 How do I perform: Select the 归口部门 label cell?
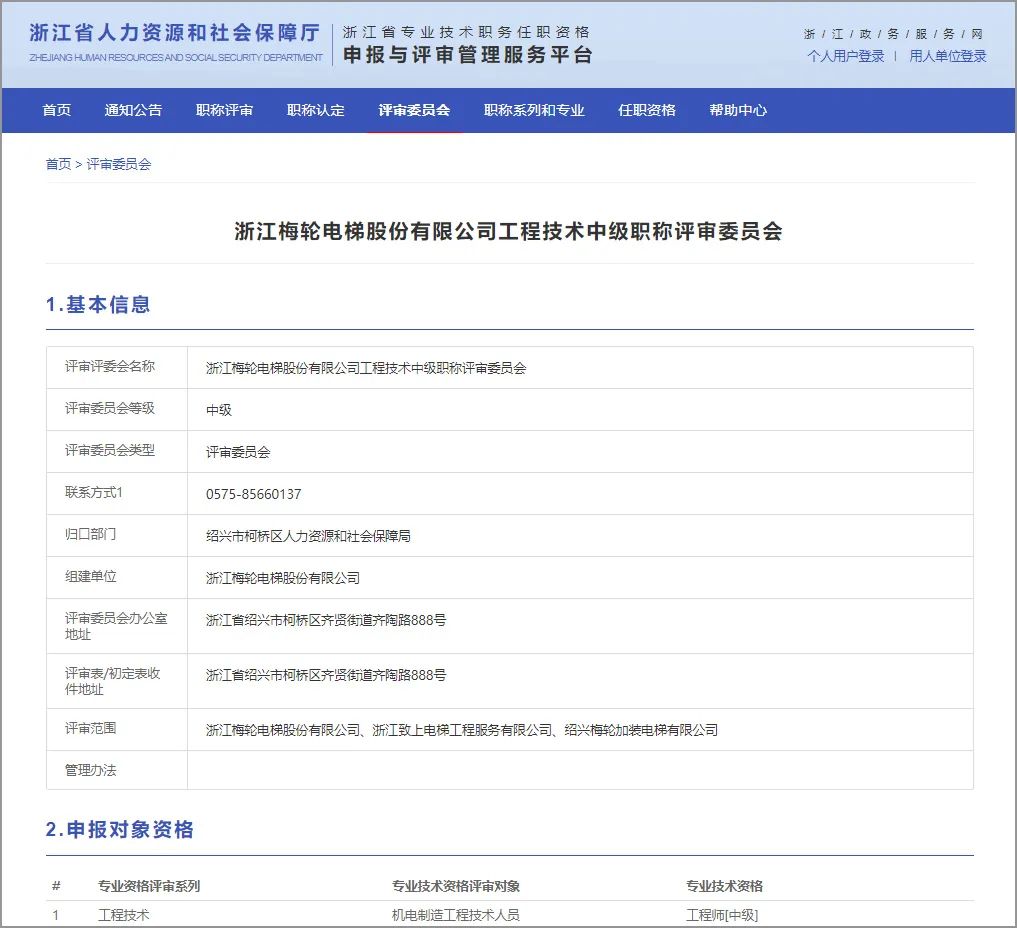(117, 536)
